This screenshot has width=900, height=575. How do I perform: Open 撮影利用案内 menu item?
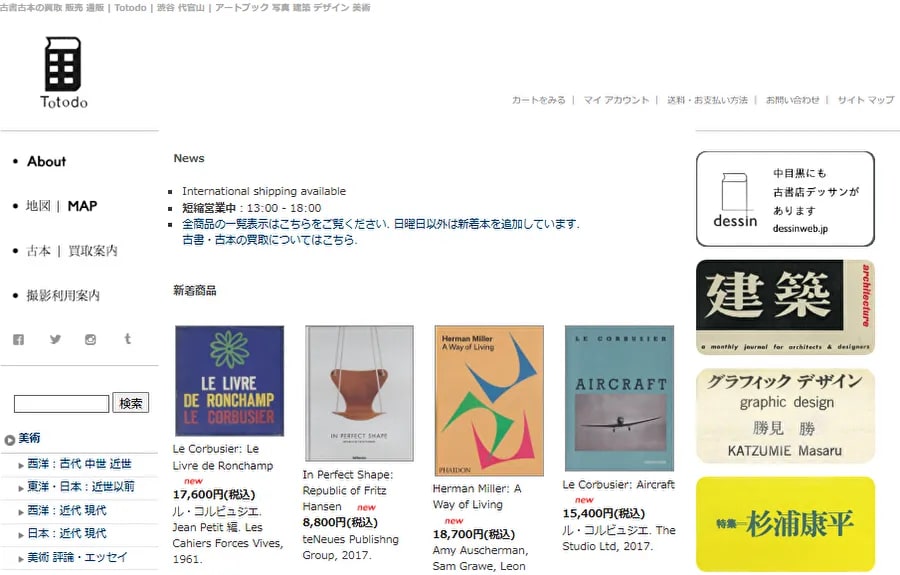[63, 296]
